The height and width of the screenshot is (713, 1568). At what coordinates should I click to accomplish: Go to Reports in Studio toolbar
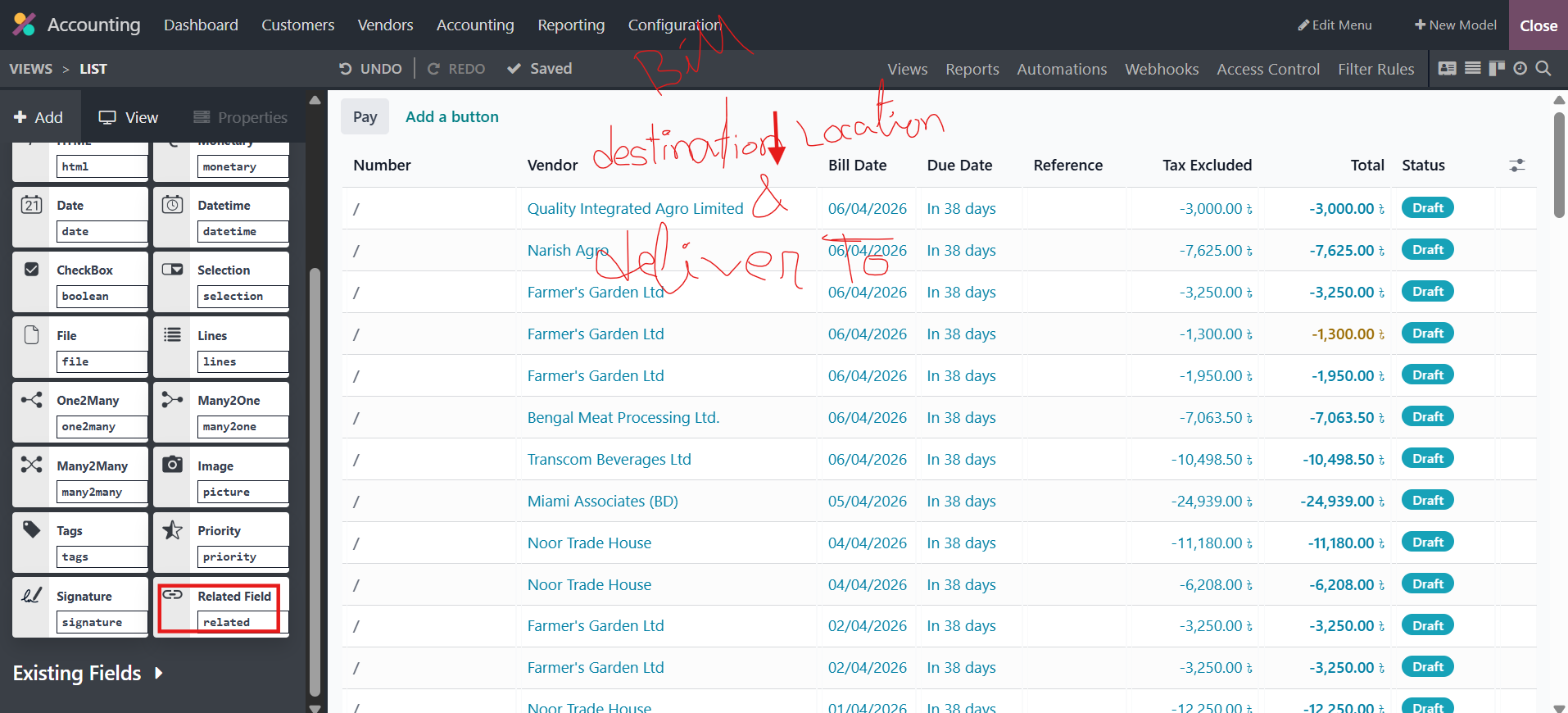pos(972,70)
